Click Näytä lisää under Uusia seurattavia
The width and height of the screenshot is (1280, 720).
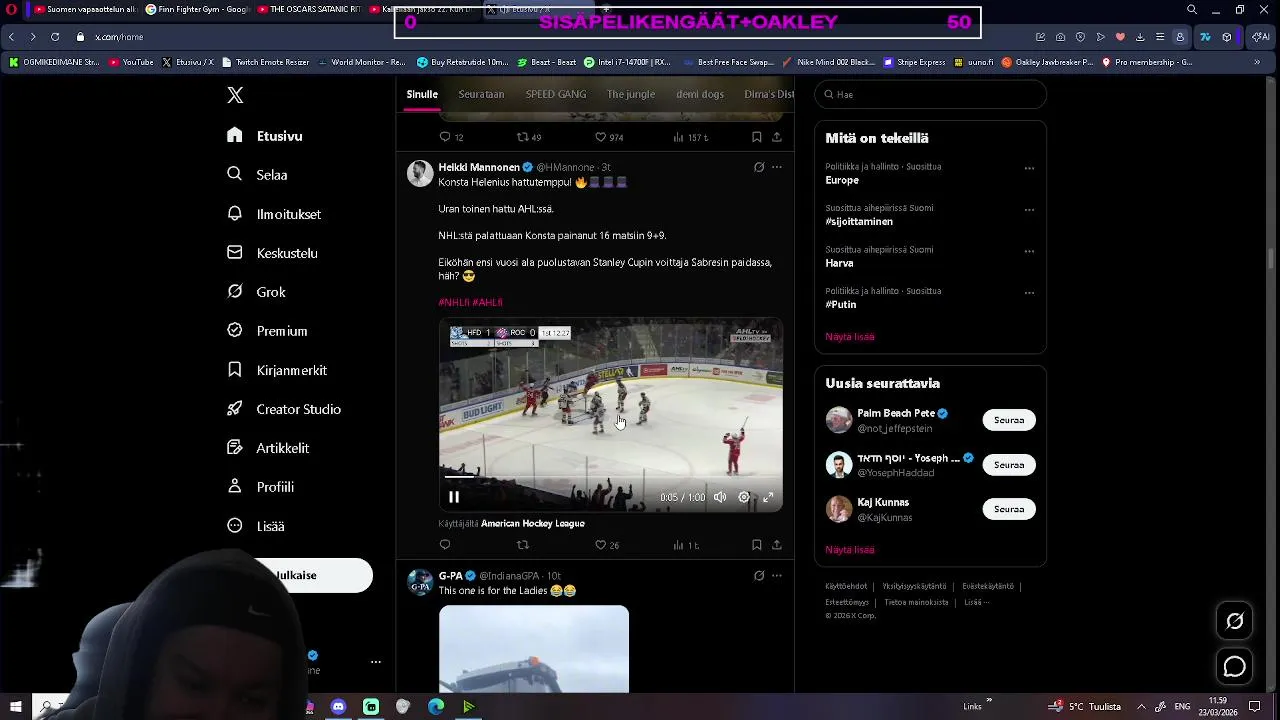coord(850,550)
